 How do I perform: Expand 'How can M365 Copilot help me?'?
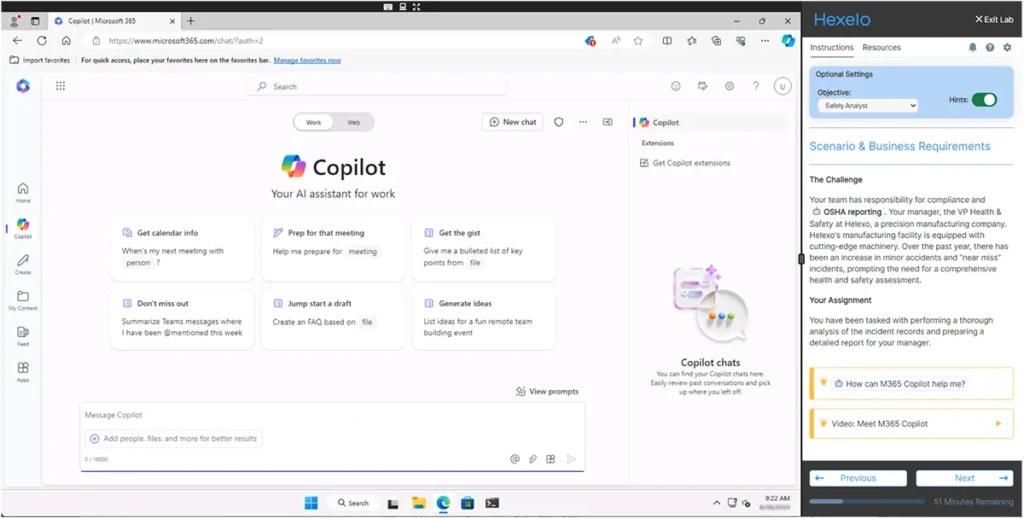tap(910, 383)
